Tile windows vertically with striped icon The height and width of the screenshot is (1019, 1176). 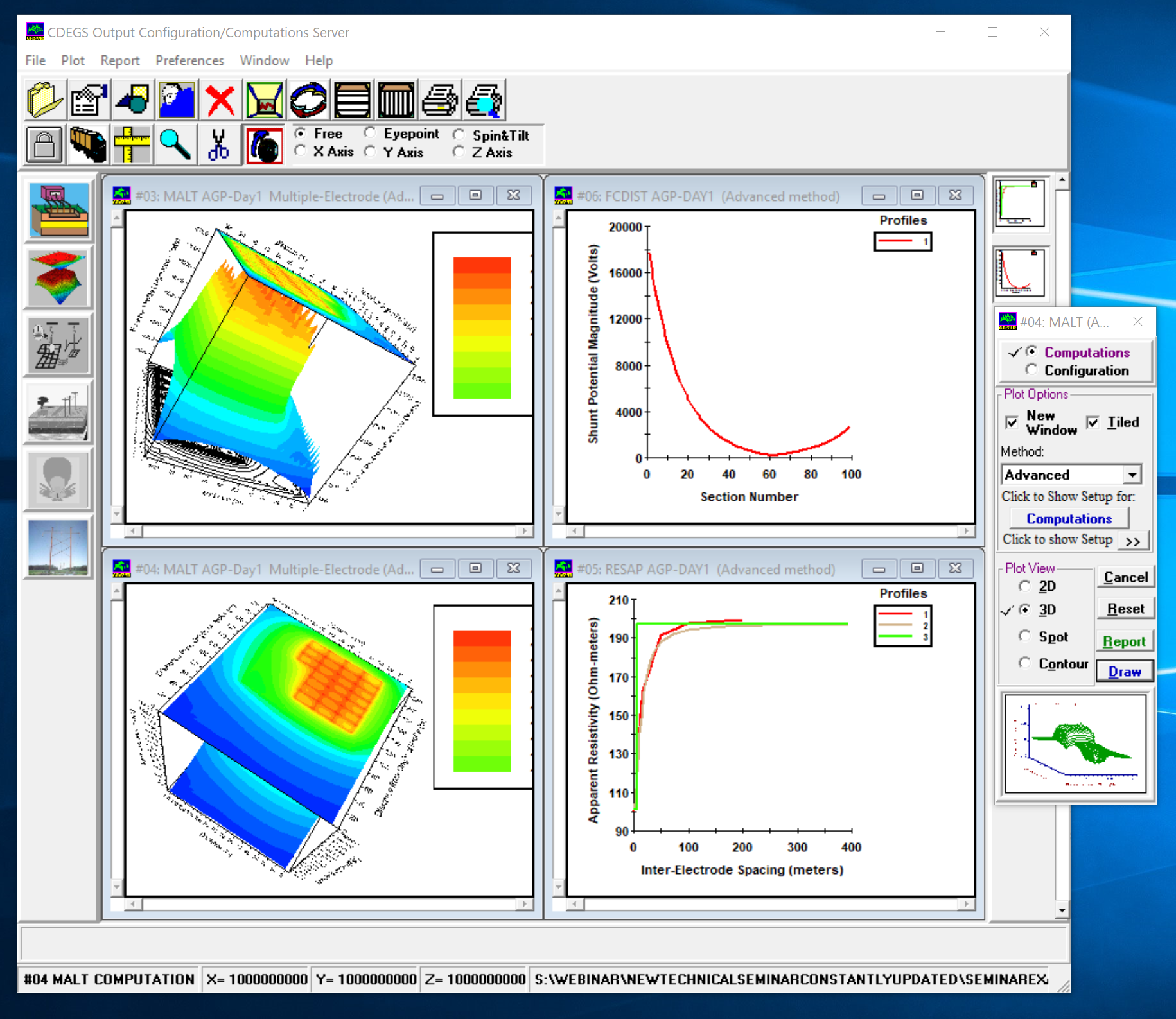click(x=396, y=100)
